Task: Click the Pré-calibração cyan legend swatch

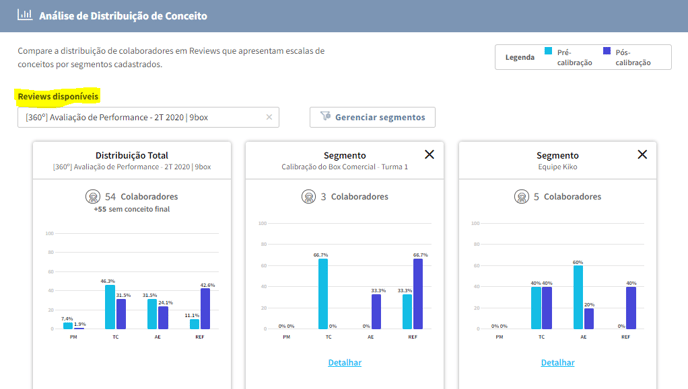Action: [548, 51]
